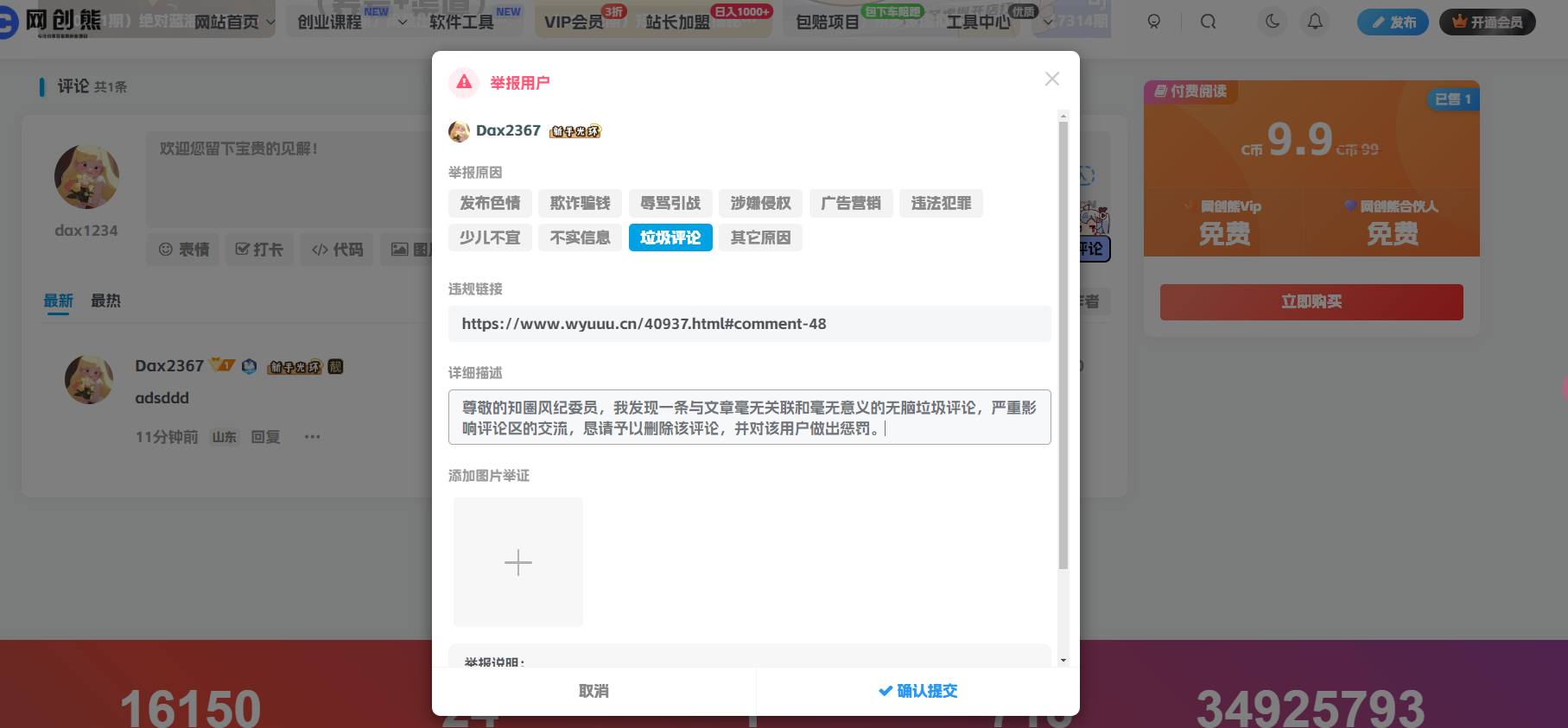Select the 涉嫌侵权 report reason
The width and height of the screenshot is (1568, 728).
tap(761, 203)
